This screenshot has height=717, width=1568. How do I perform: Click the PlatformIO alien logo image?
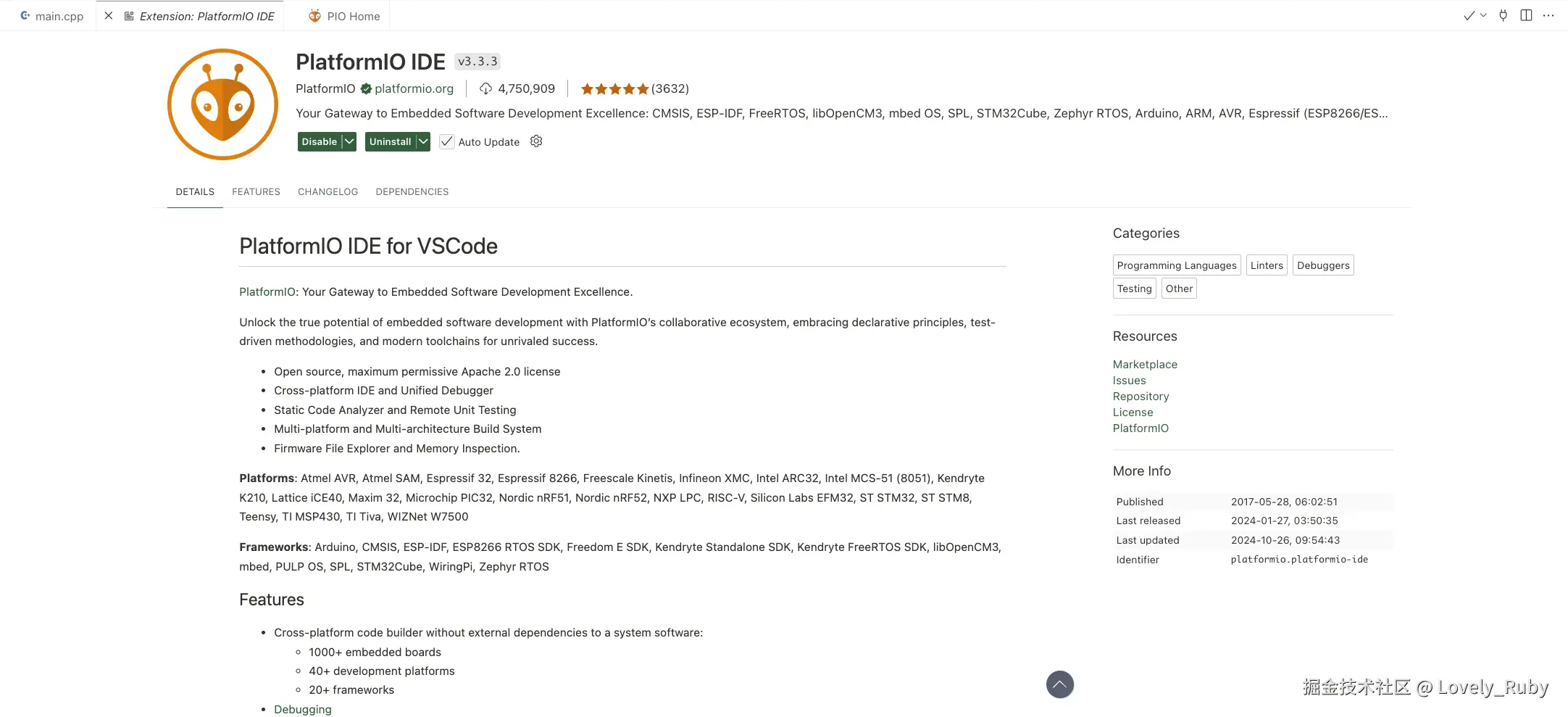point(222,104)
